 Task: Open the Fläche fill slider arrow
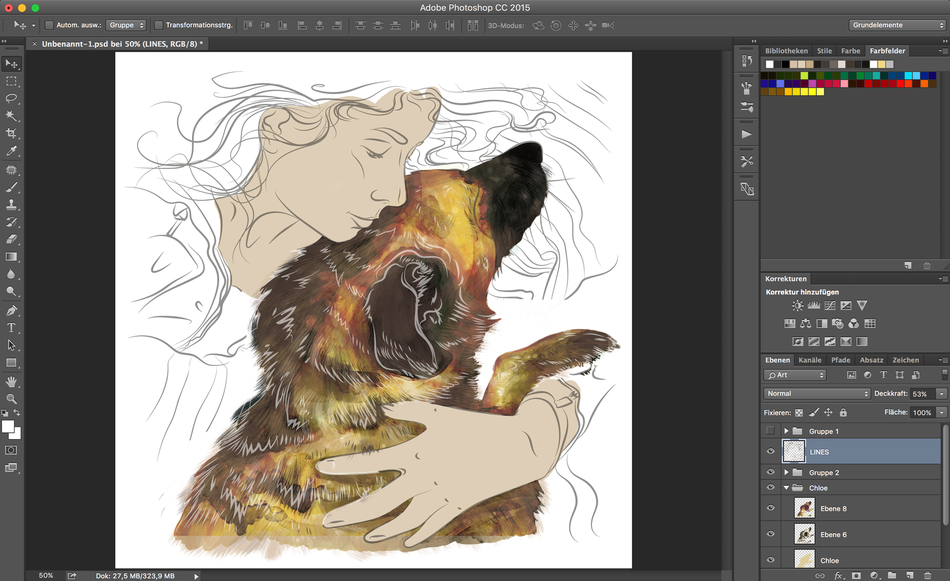click(x=941, y=413)
